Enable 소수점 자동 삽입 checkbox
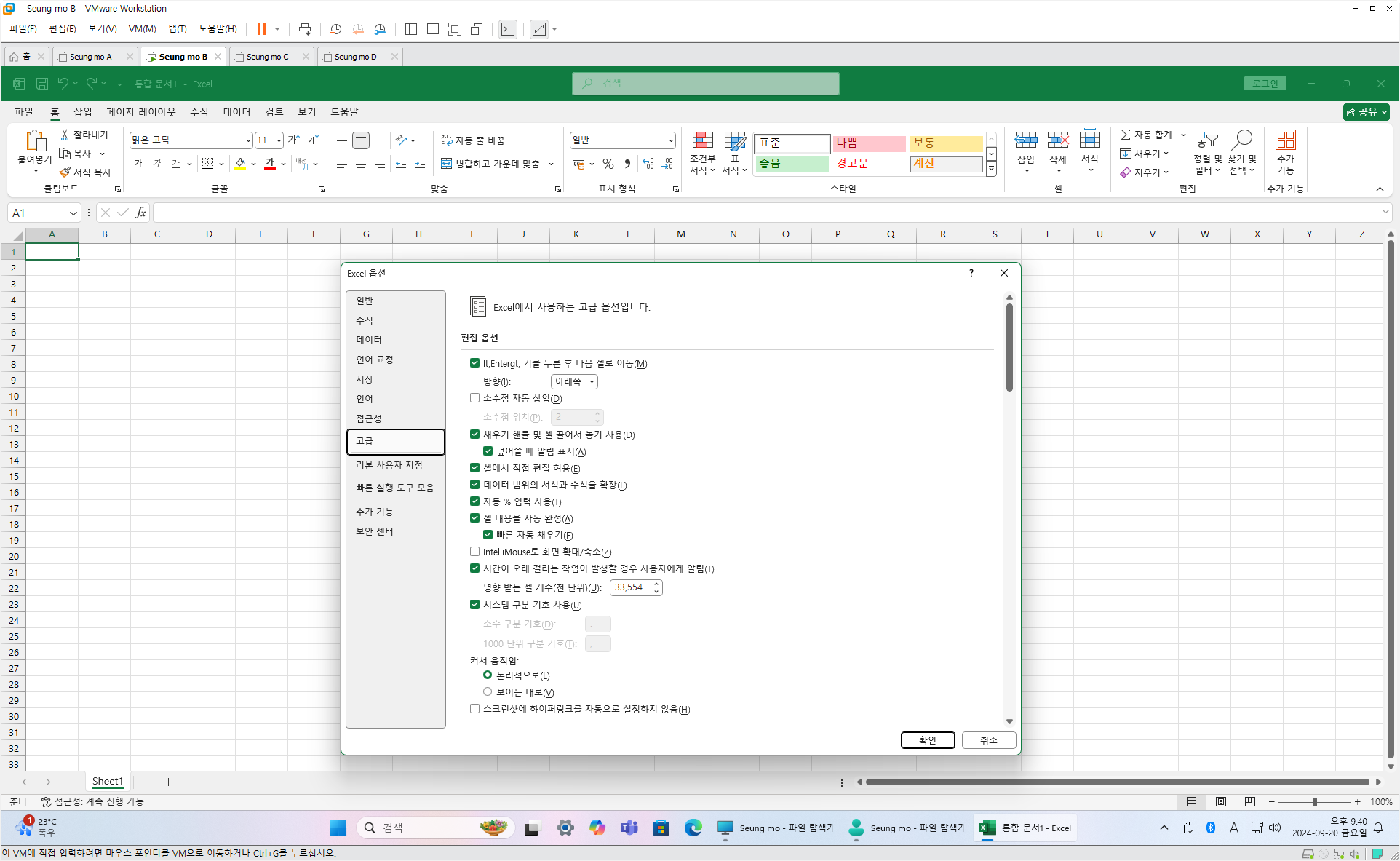1400x861 pixels. coord(475,398)
